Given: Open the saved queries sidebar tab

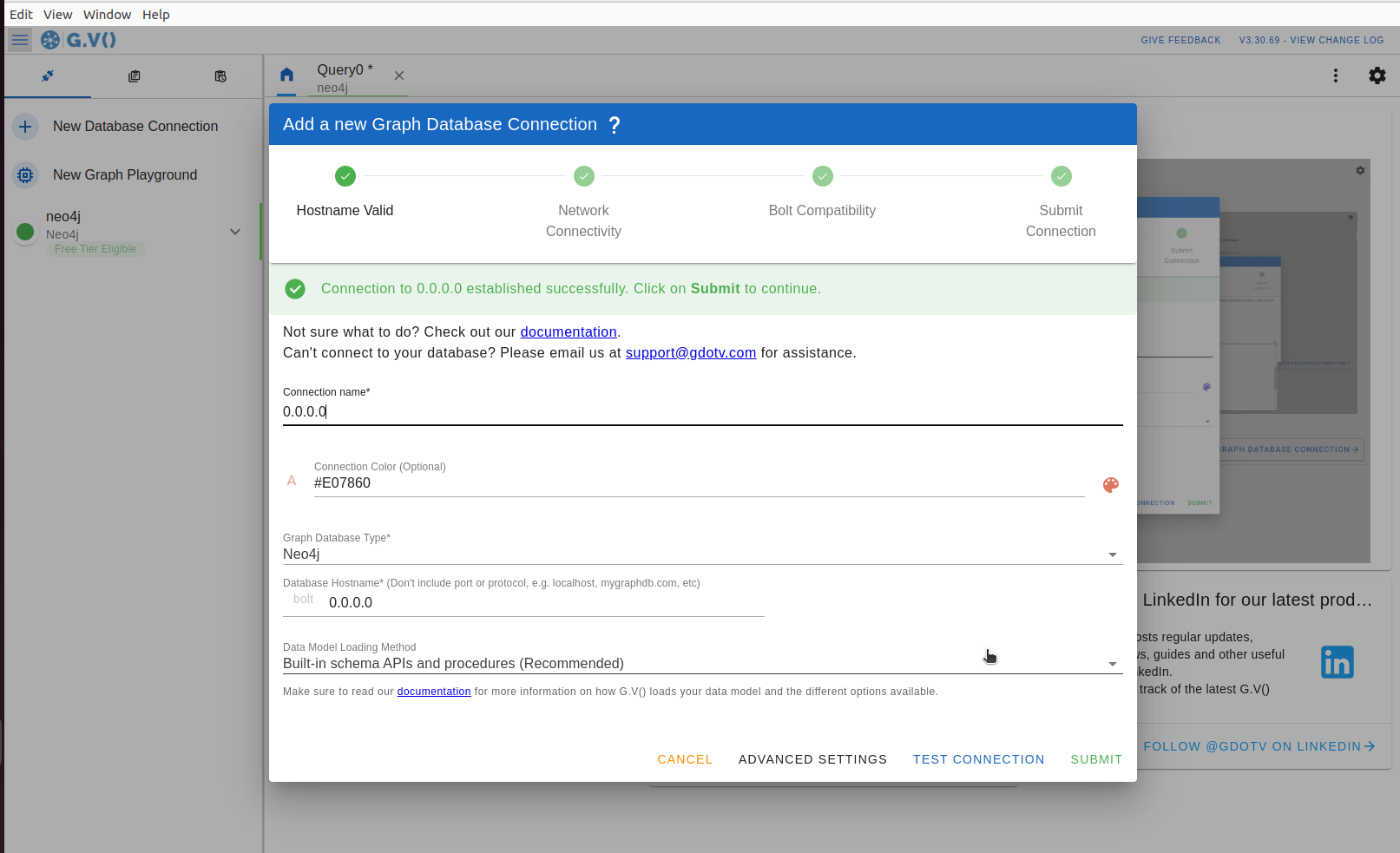Looking at the screenshot, I should 134,76.
